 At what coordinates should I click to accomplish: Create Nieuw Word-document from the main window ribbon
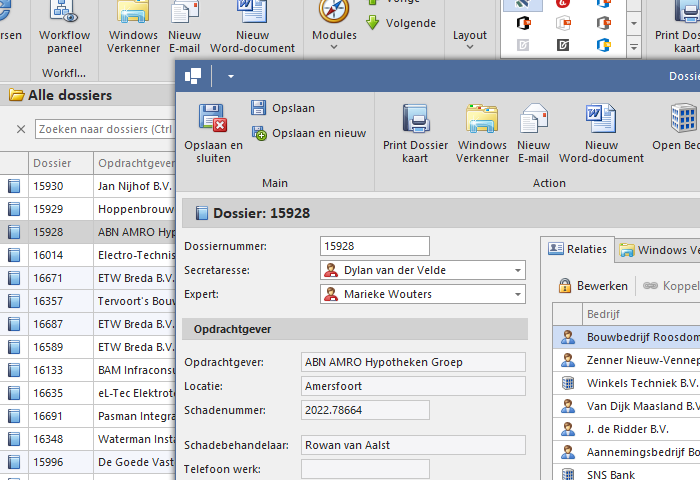tap(252, 28)
